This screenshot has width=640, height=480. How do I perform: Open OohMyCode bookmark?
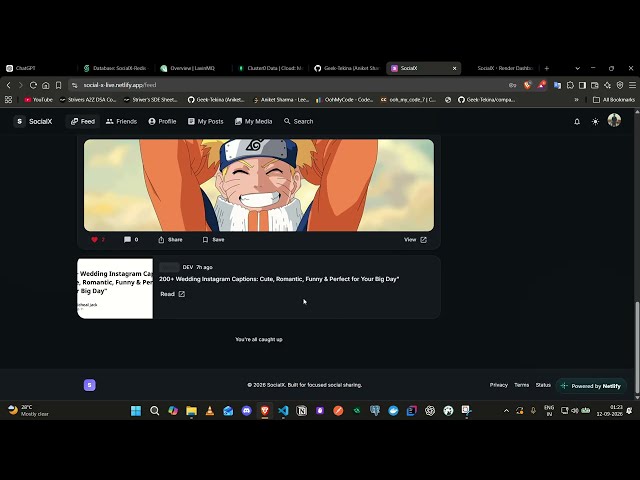(344, 100)
